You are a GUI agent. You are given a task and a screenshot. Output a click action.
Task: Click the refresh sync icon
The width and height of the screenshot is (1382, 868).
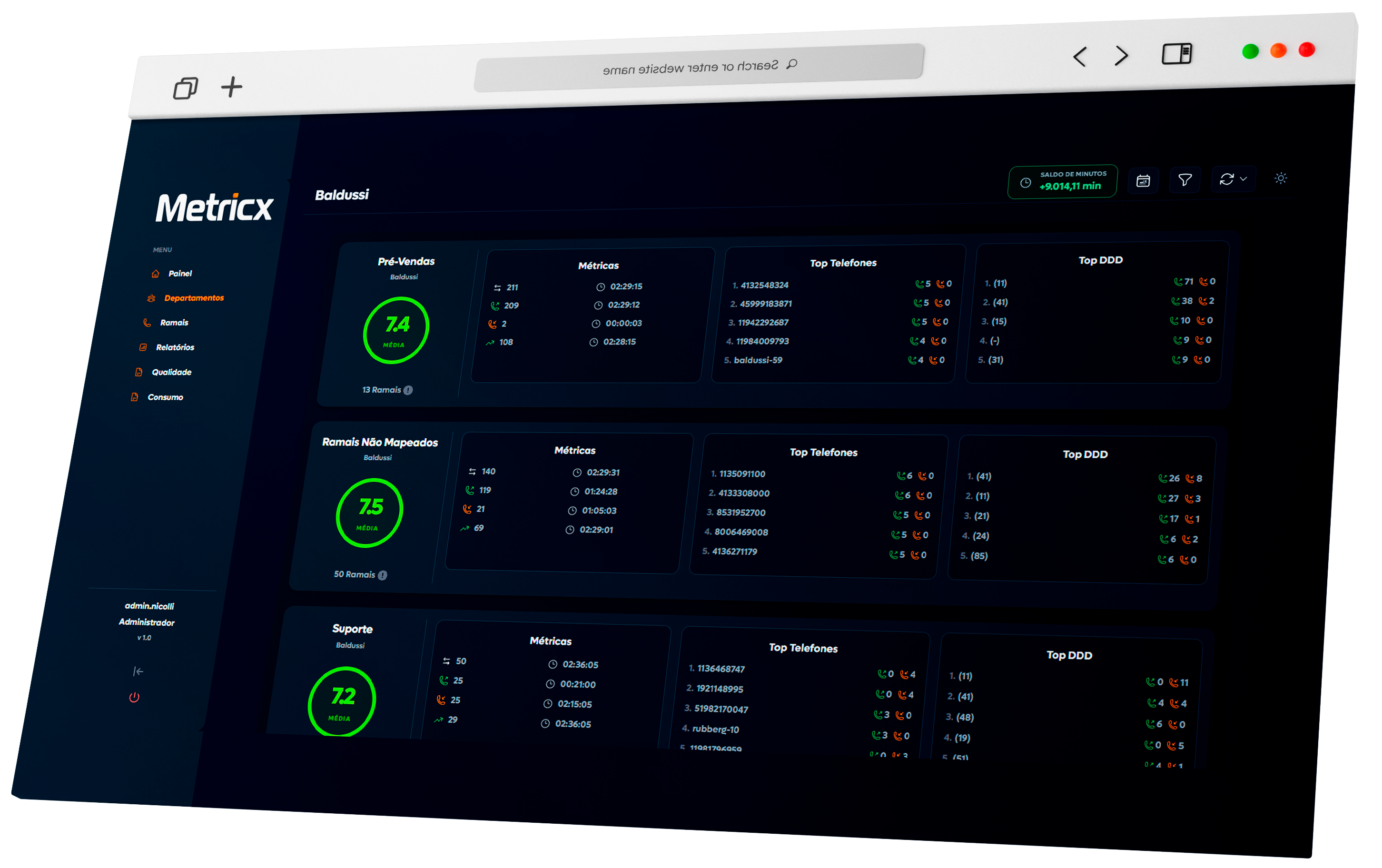coord(1226,180)
